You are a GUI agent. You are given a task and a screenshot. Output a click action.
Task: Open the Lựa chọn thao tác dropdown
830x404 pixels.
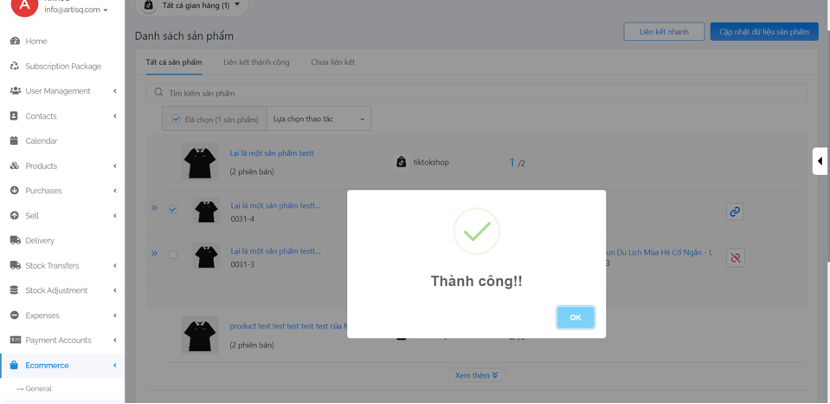(x=318, y=119)
